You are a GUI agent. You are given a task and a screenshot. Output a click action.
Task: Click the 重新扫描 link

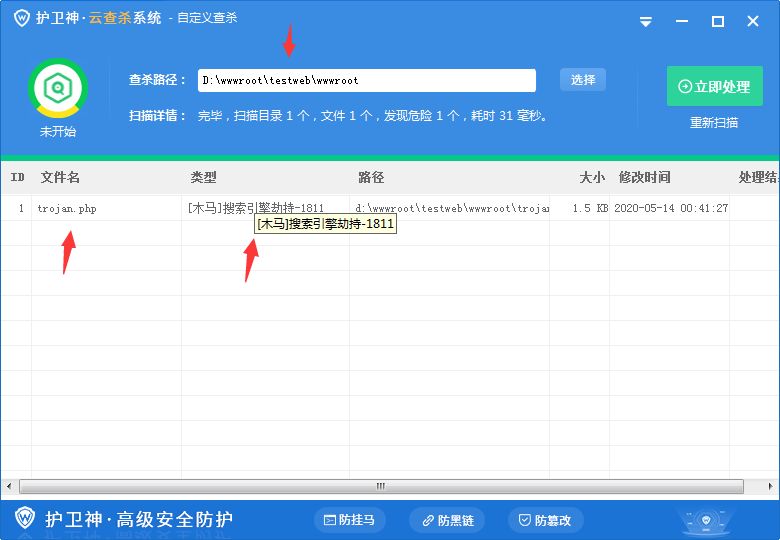click(714, 123)
